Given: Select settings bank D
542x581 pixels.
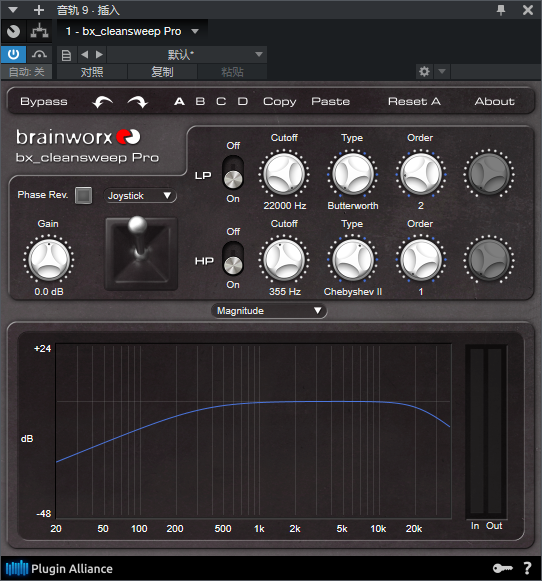Looking at the screenshot, I should point(243,101).
